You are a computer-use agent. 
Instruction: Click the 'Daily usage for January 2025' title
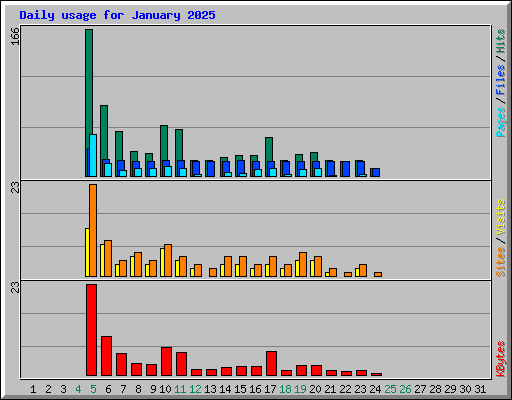click(x=117, y=15)
